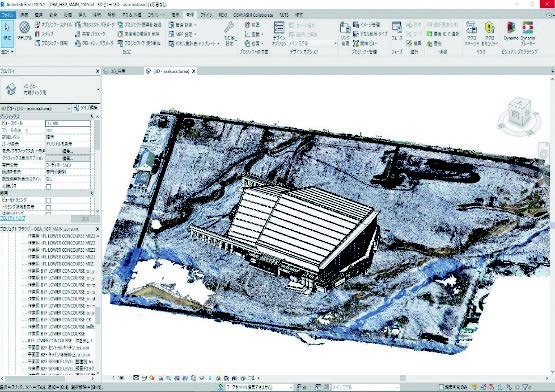
Task: Open the Manage Links icon
Action: click(345, 33)
